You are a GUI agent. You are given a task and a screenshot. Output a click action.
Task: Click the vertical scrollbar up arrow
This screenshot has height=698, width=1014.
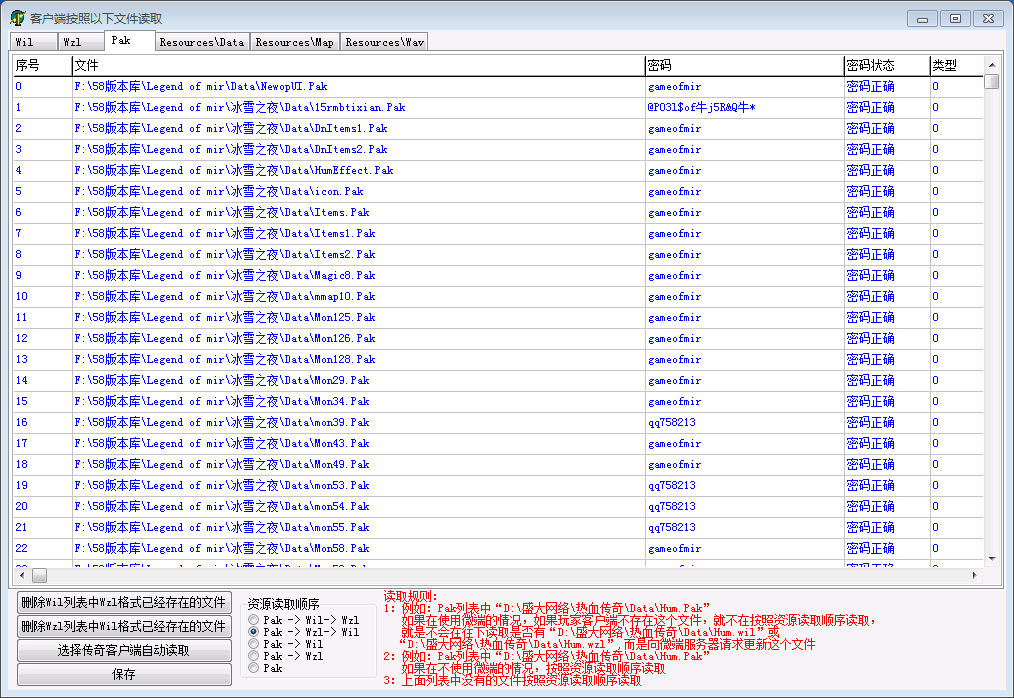click(x=991, y=65)
